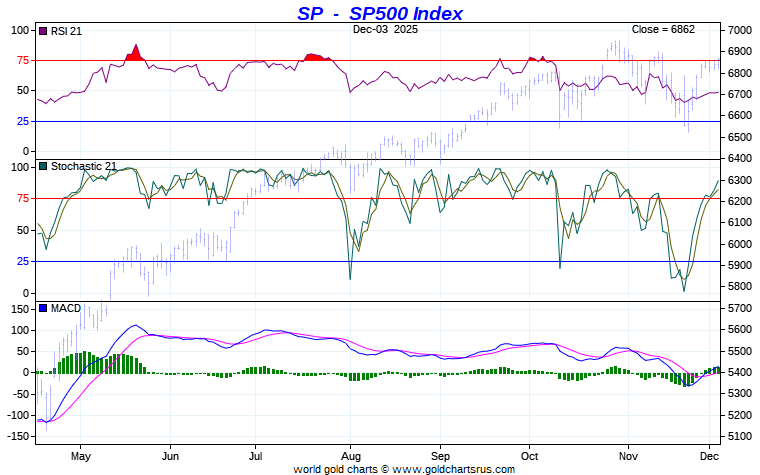Click the 'Jun' month axis label
Viewport: 760px width, 475px height.
click(170, 456)
